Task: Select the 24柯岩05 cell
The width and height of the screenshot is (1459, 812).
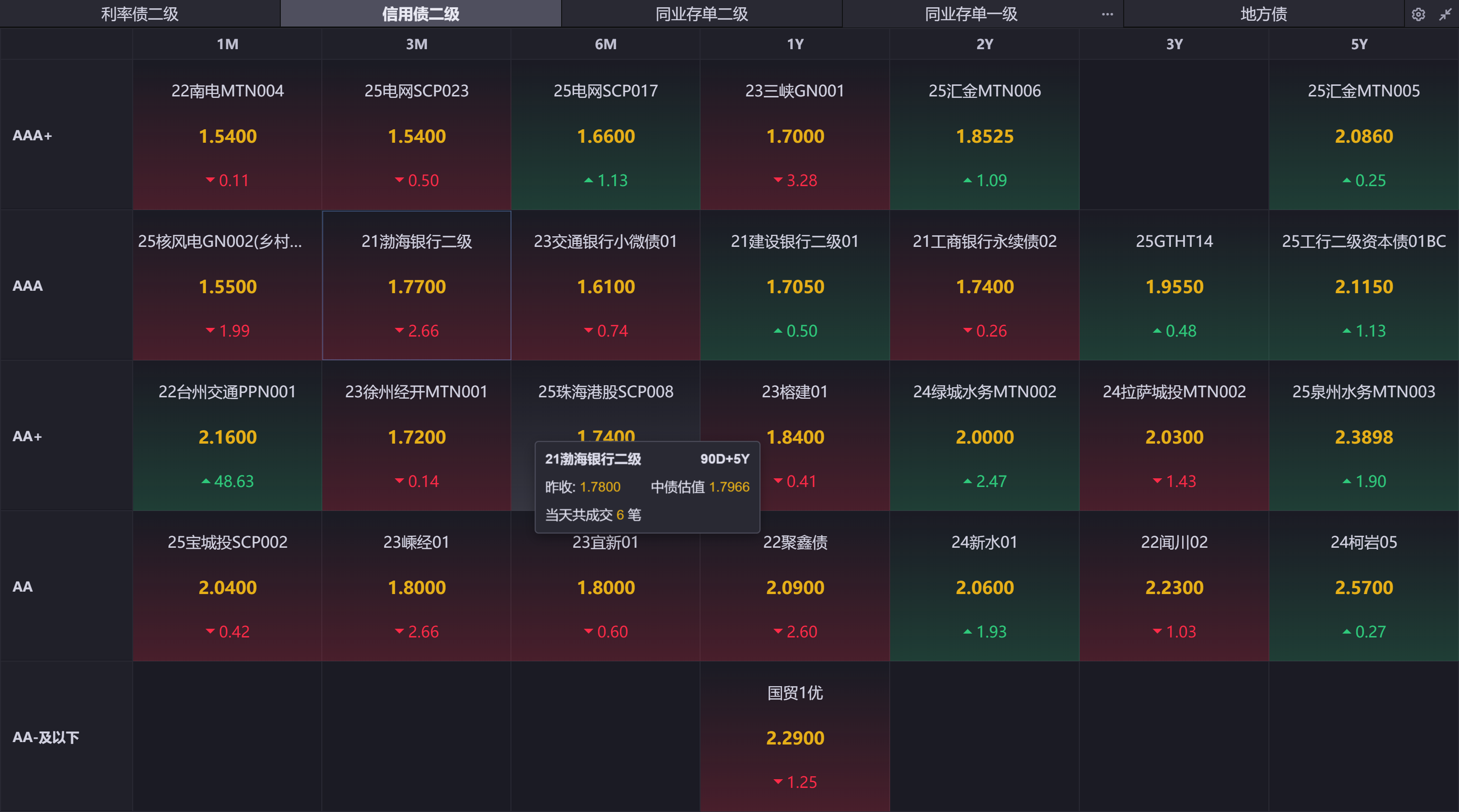Action: pos(1363,586)
